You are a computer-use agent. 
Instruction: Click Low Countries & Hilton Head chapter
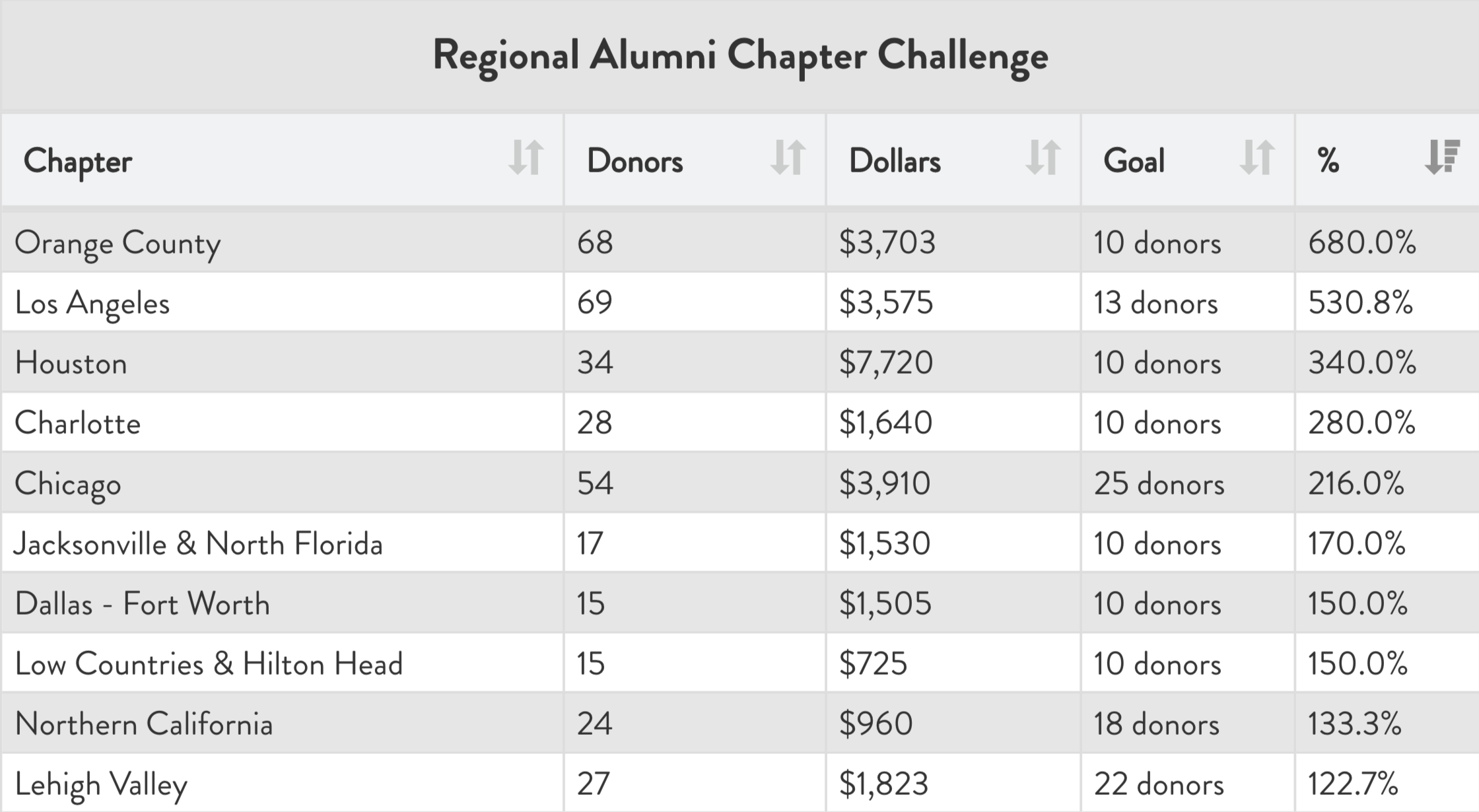click(209, 664)
